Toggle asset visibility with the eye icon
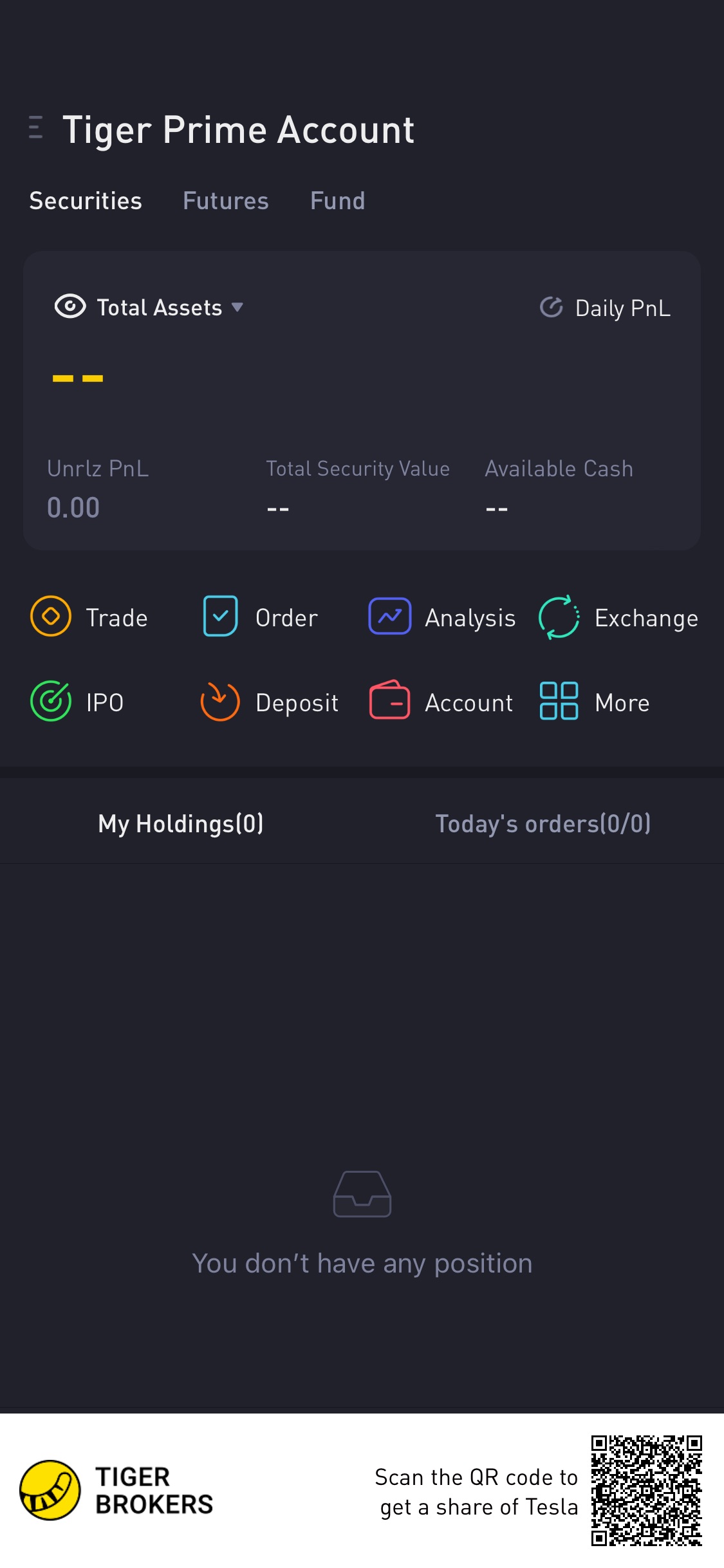The image size is (724, 1568). click(70, 307)
